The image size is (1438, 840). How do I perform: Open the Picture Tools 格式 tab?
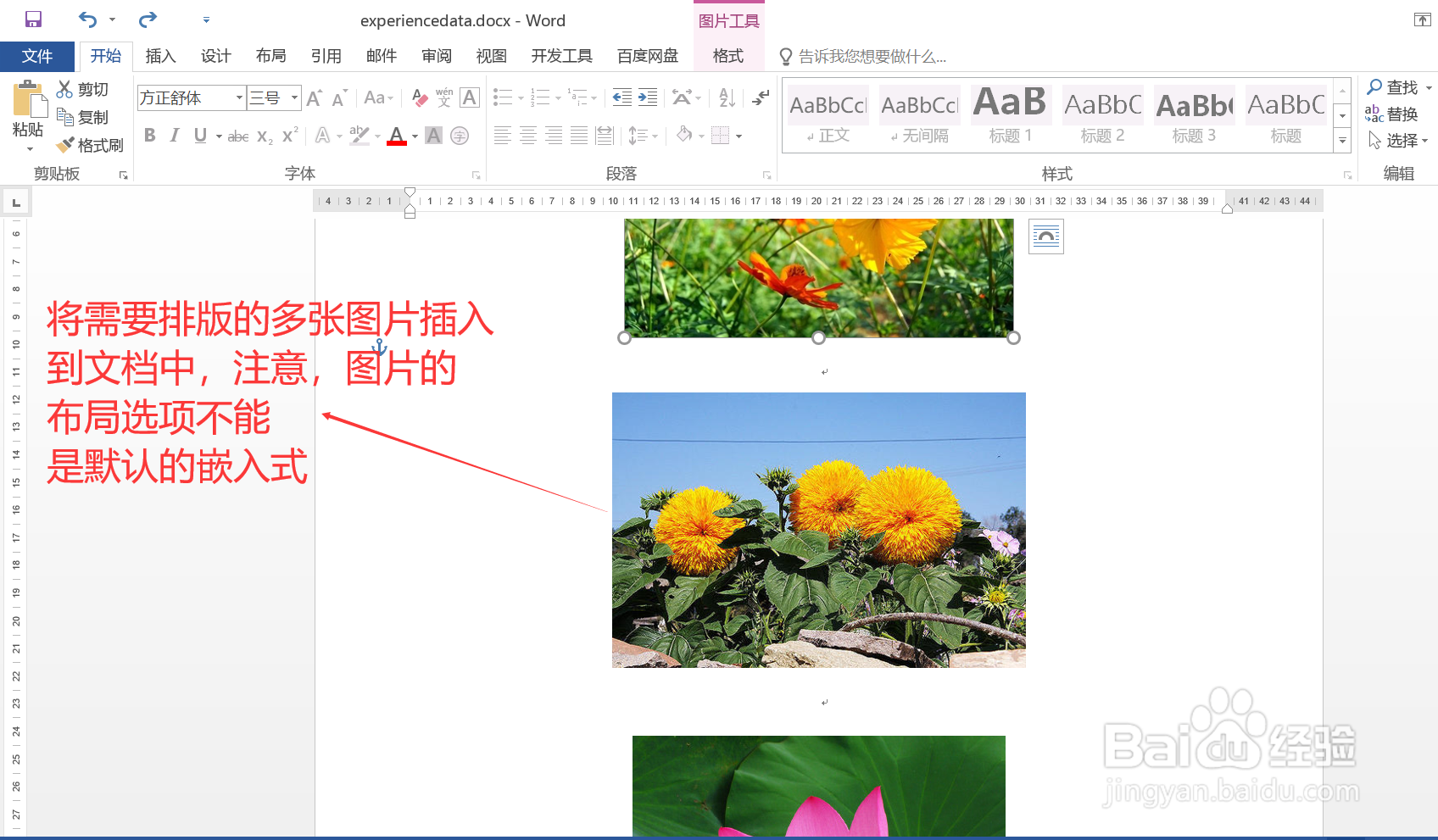[x=729, y=56]
